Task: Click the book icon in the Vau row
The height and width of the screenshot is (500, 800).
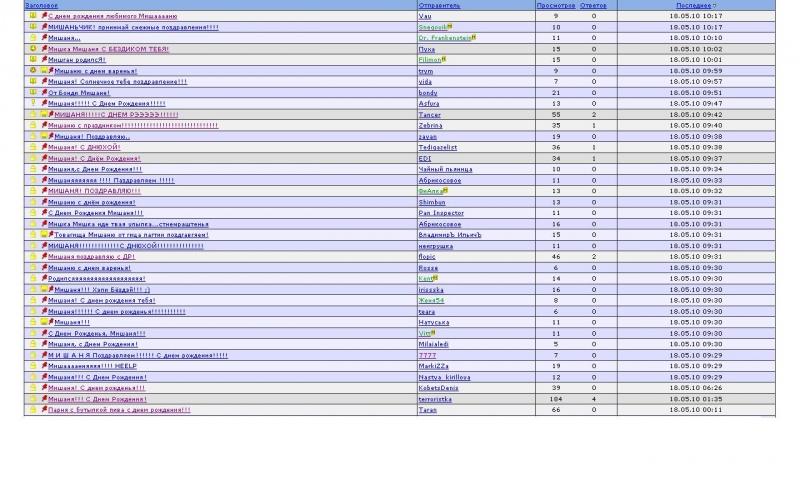Action: click(x=33, y=16)
